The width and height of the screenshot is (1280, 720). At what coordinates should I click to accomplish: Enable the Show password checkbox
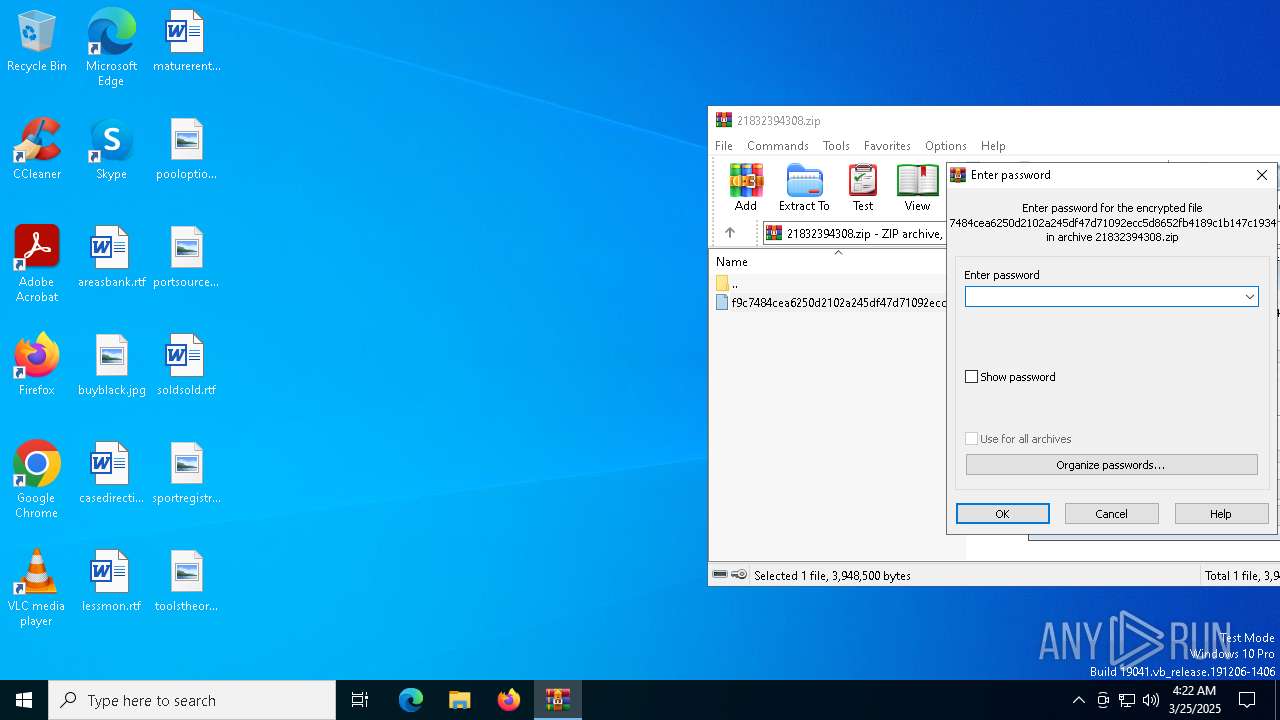coord(971,377)
